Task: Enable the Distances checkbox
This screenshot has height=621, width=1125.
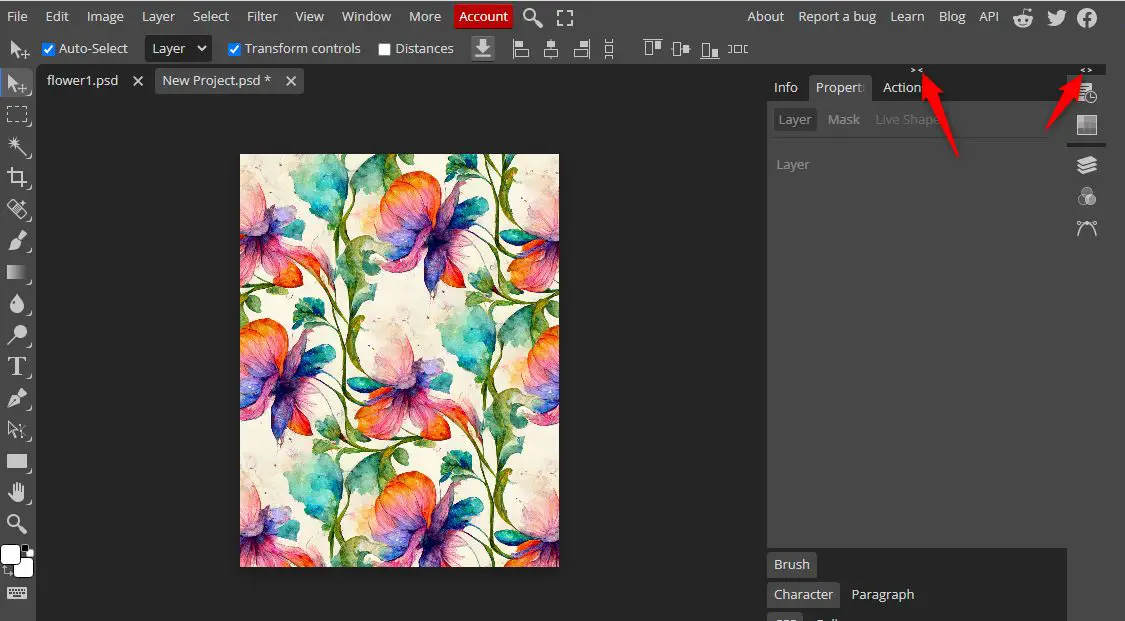Action: [384, 49]
